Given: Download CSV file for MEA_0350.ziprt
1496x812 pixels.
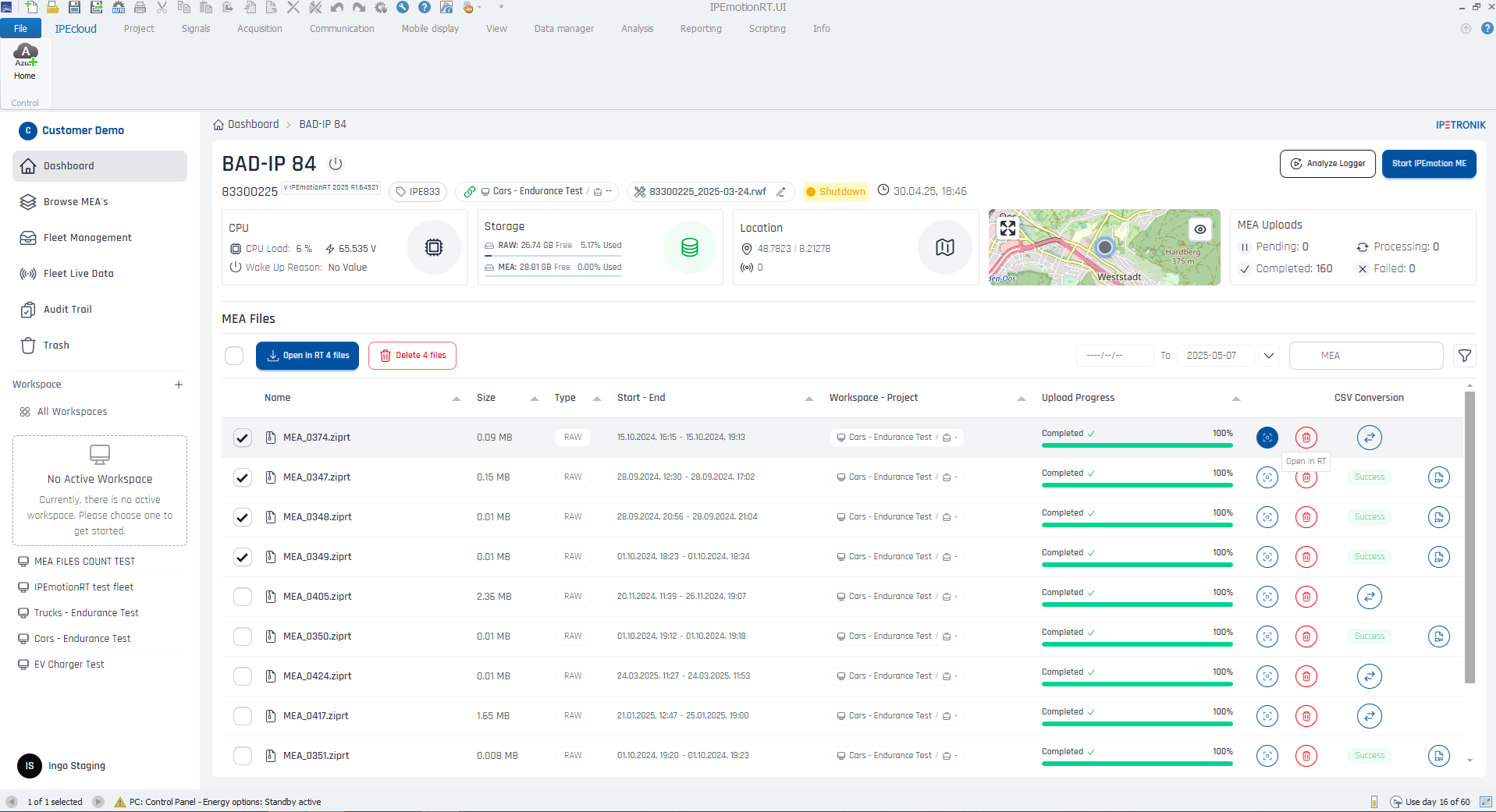Looking at the screenshot, I should click(x=1438, y=636).
